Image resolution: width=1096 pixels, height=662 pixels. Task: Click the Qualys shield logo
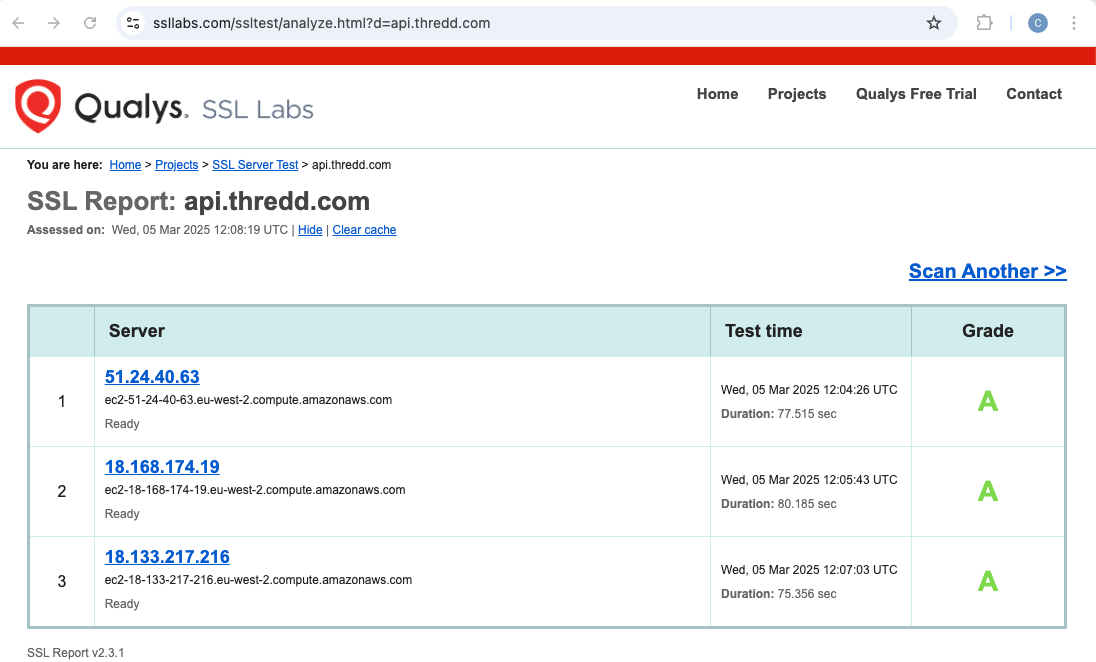pyautogui.click(x=38, y=106)
